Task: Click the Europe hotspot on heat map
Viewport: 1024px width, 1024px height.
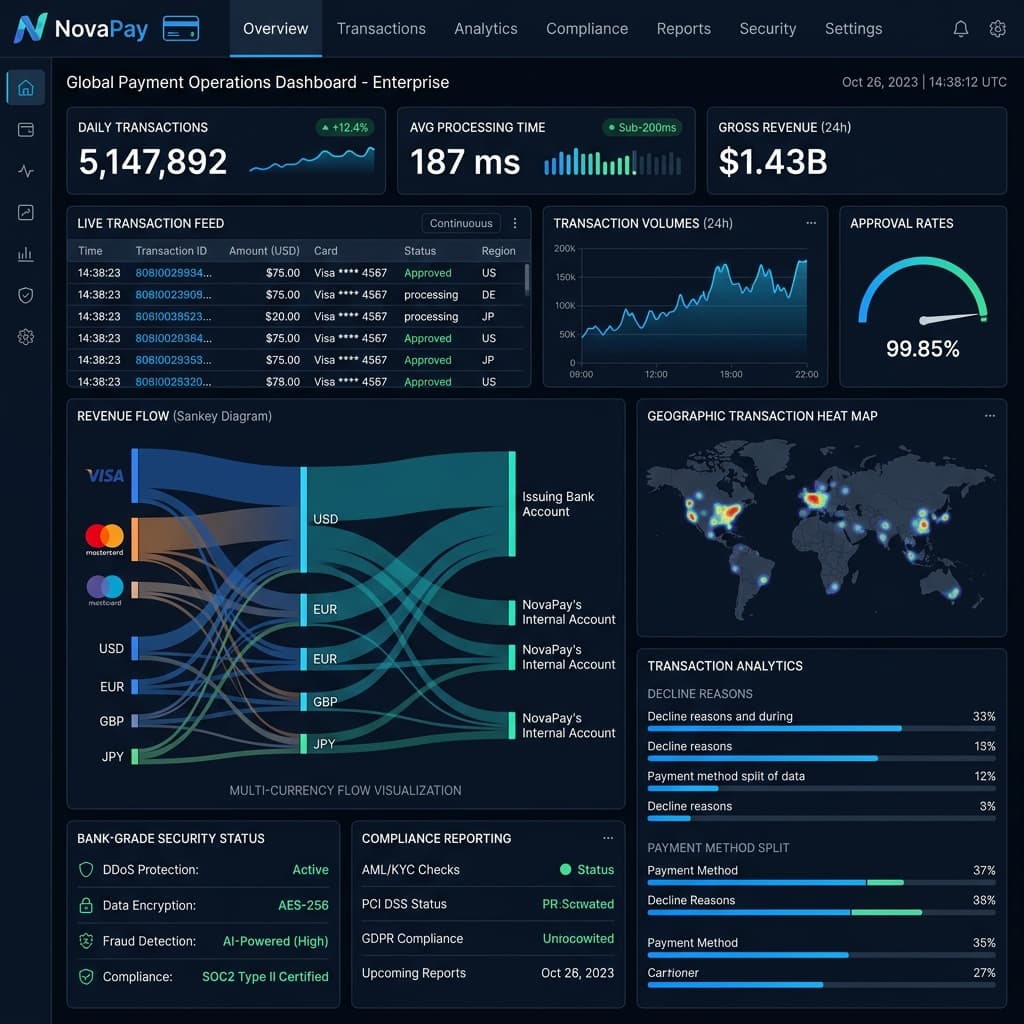Action: click(814, 500)
